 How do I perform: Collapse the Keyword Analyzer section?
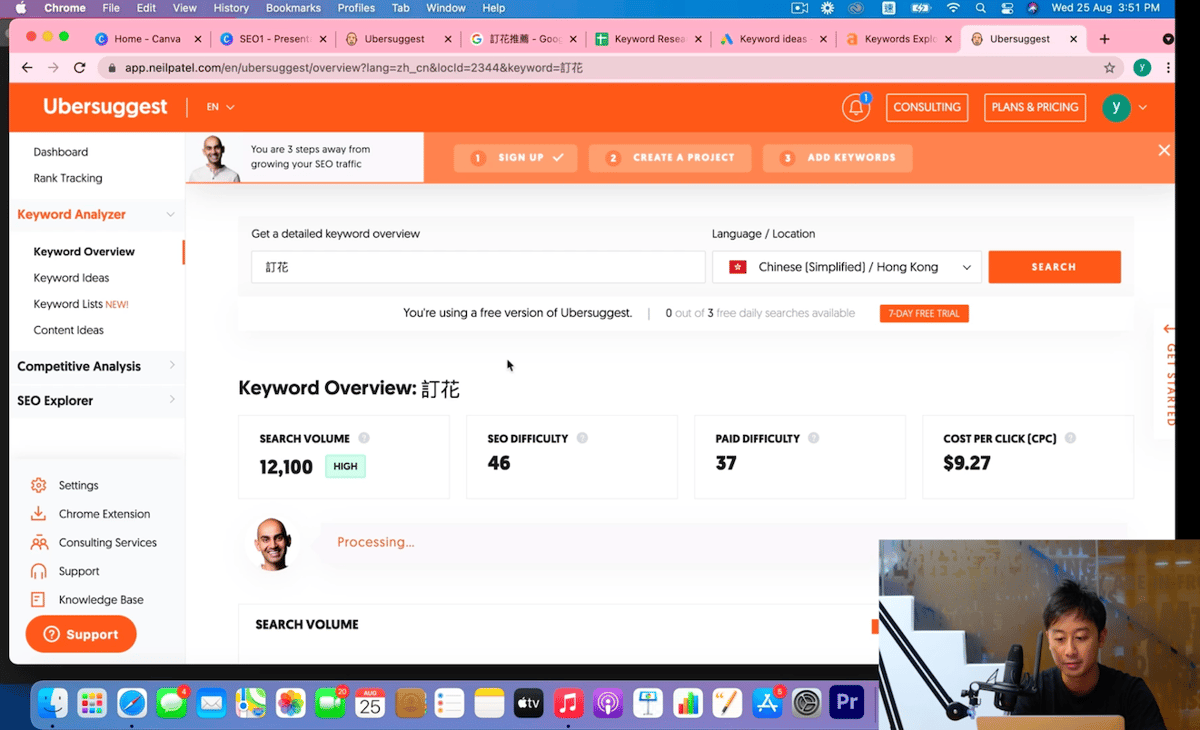pyautogui.click(x=170, y=214)
